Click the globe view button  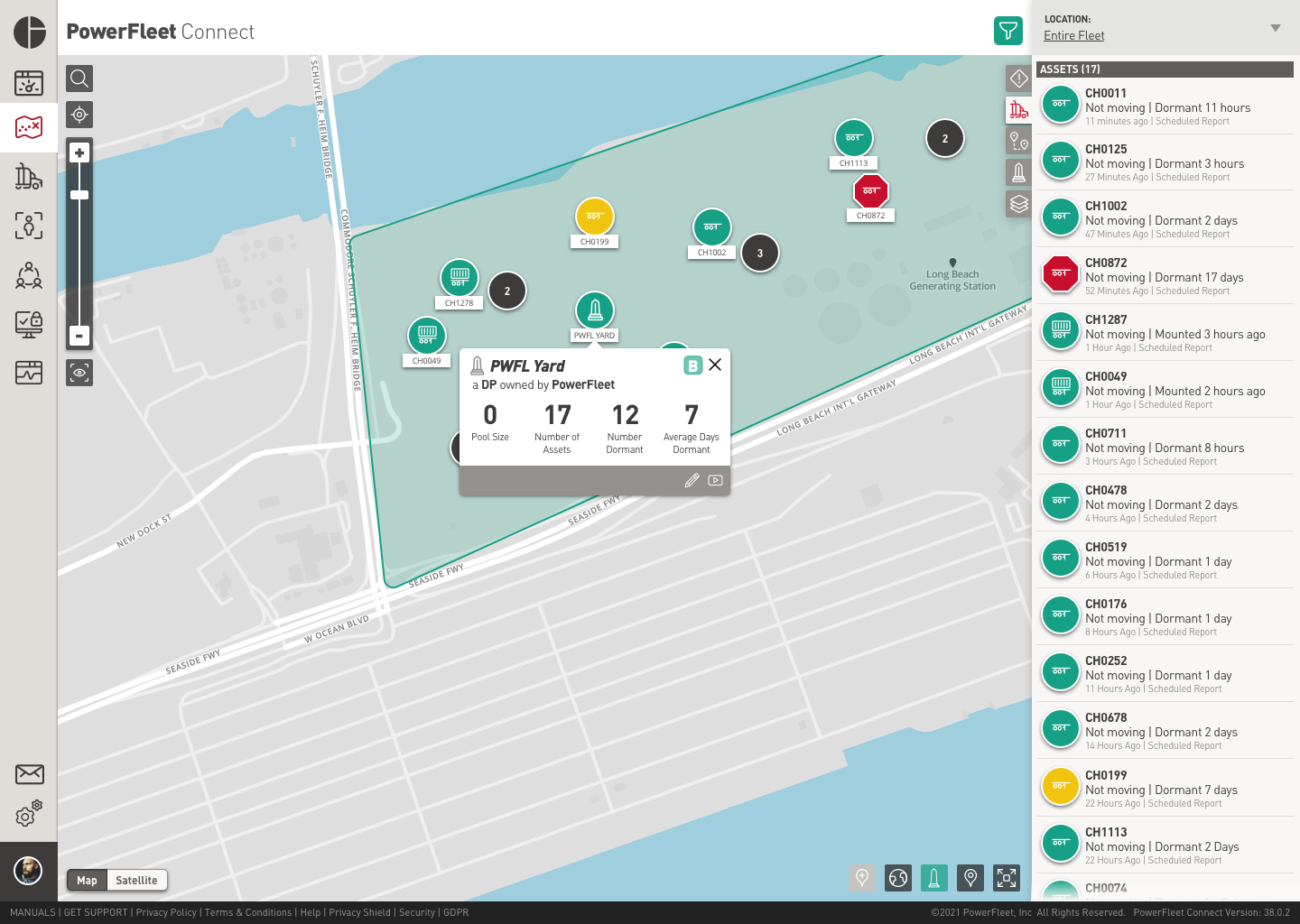click(898, 877)
